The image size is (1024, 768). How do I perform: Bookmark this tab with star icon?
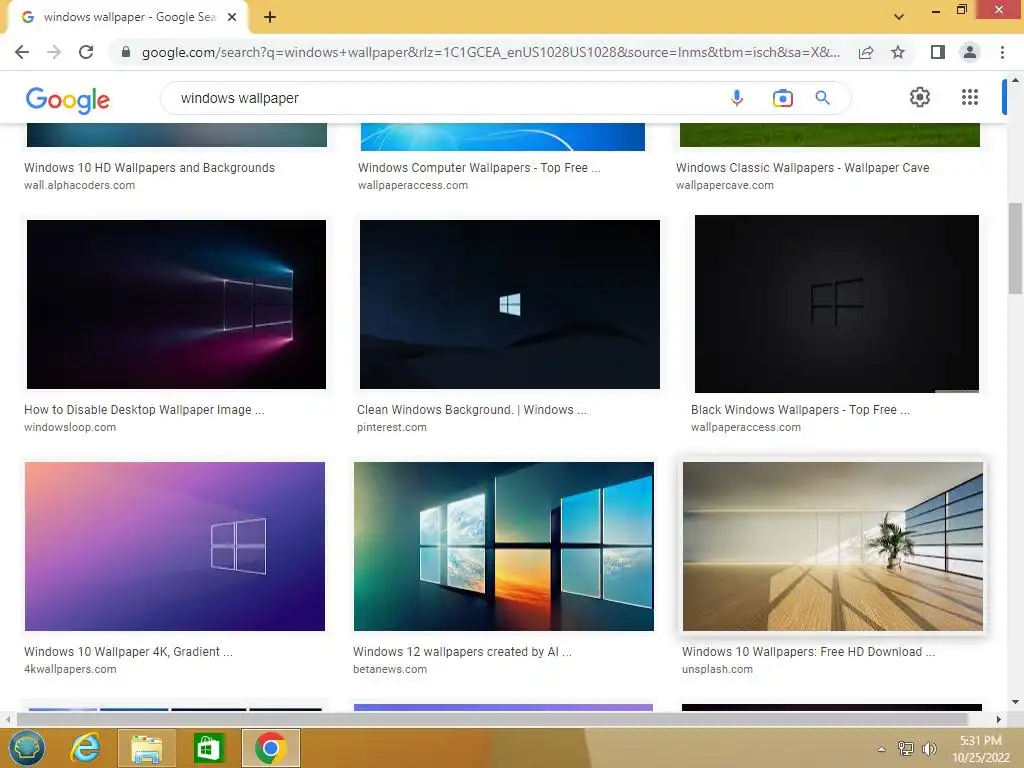pos(898,52)
